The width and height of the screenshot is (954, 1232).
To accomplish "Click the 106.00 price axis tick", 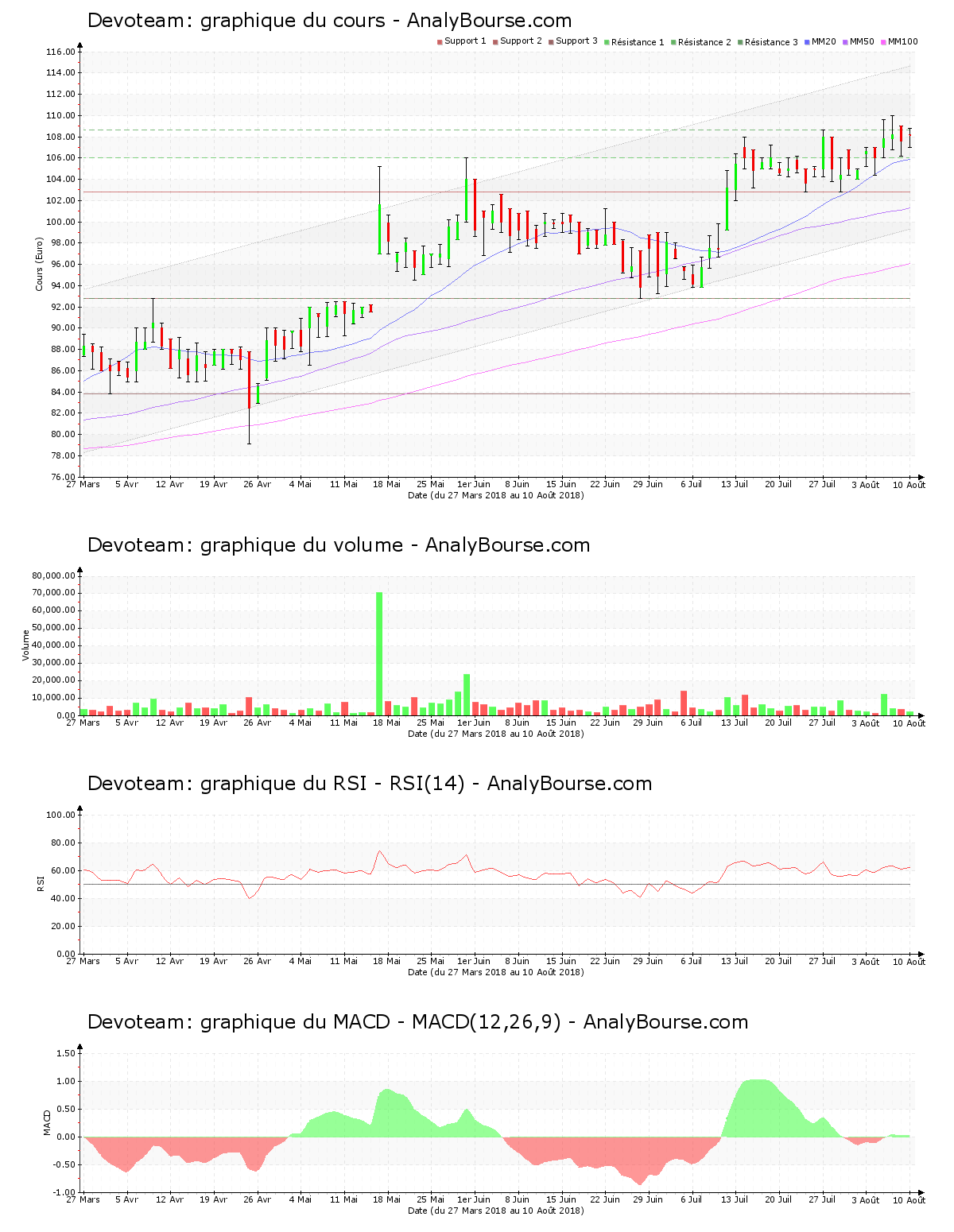I will point(60,158).
